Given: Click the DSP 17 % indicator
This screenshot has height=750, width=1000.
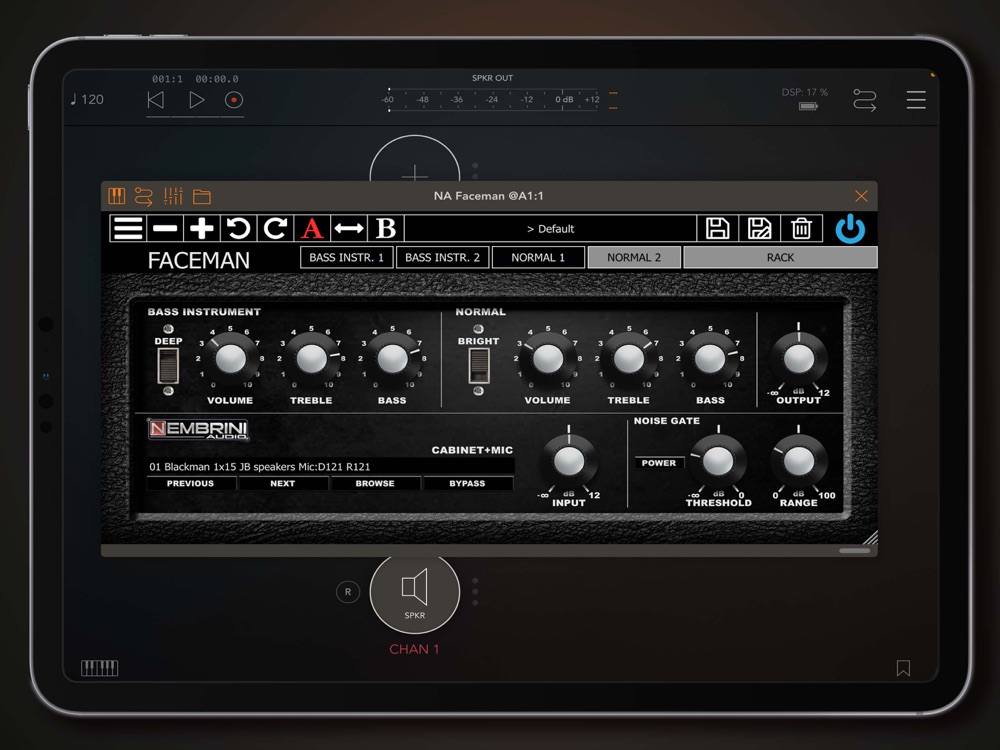Looking at the screenshot, I should click(x=805, y=92).
